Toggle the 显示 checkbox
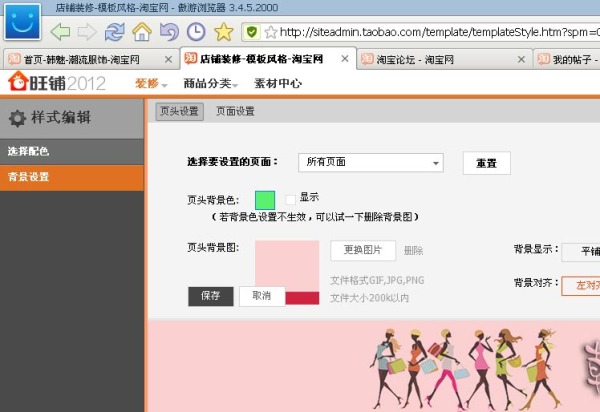Viewport: 600px width, 412px height. pos(290,199)
